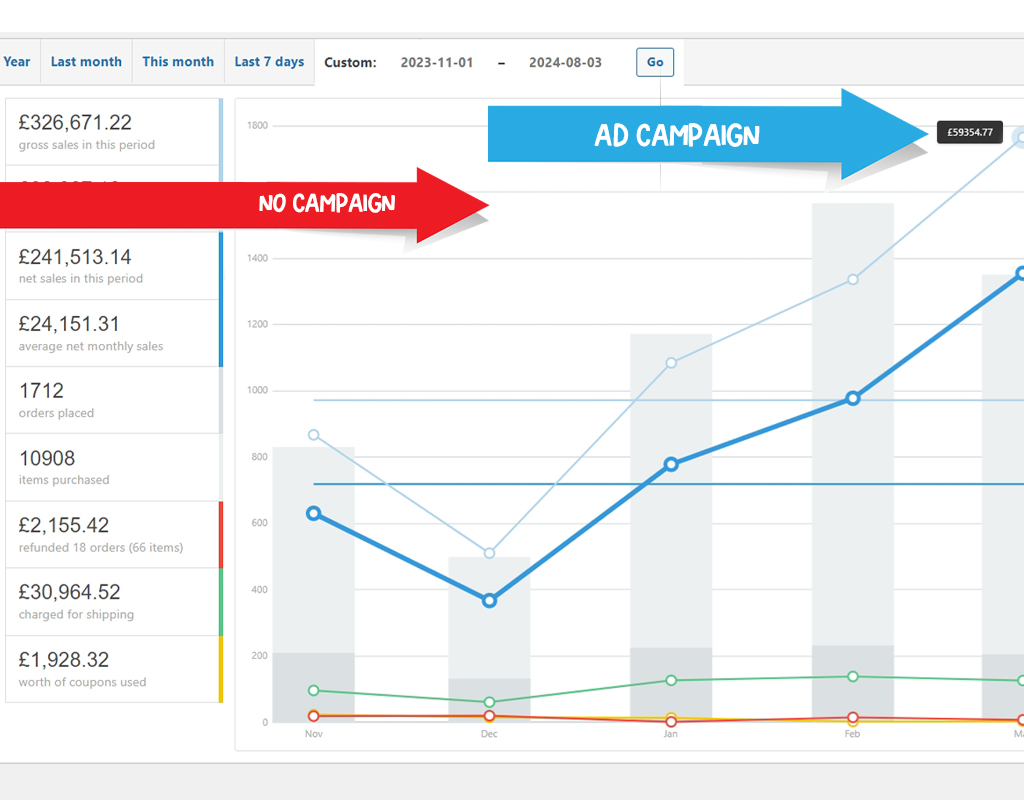Select the net sales £241,513.14 legend item
Screen dimensions: 1024x800
tap(112, 266)
